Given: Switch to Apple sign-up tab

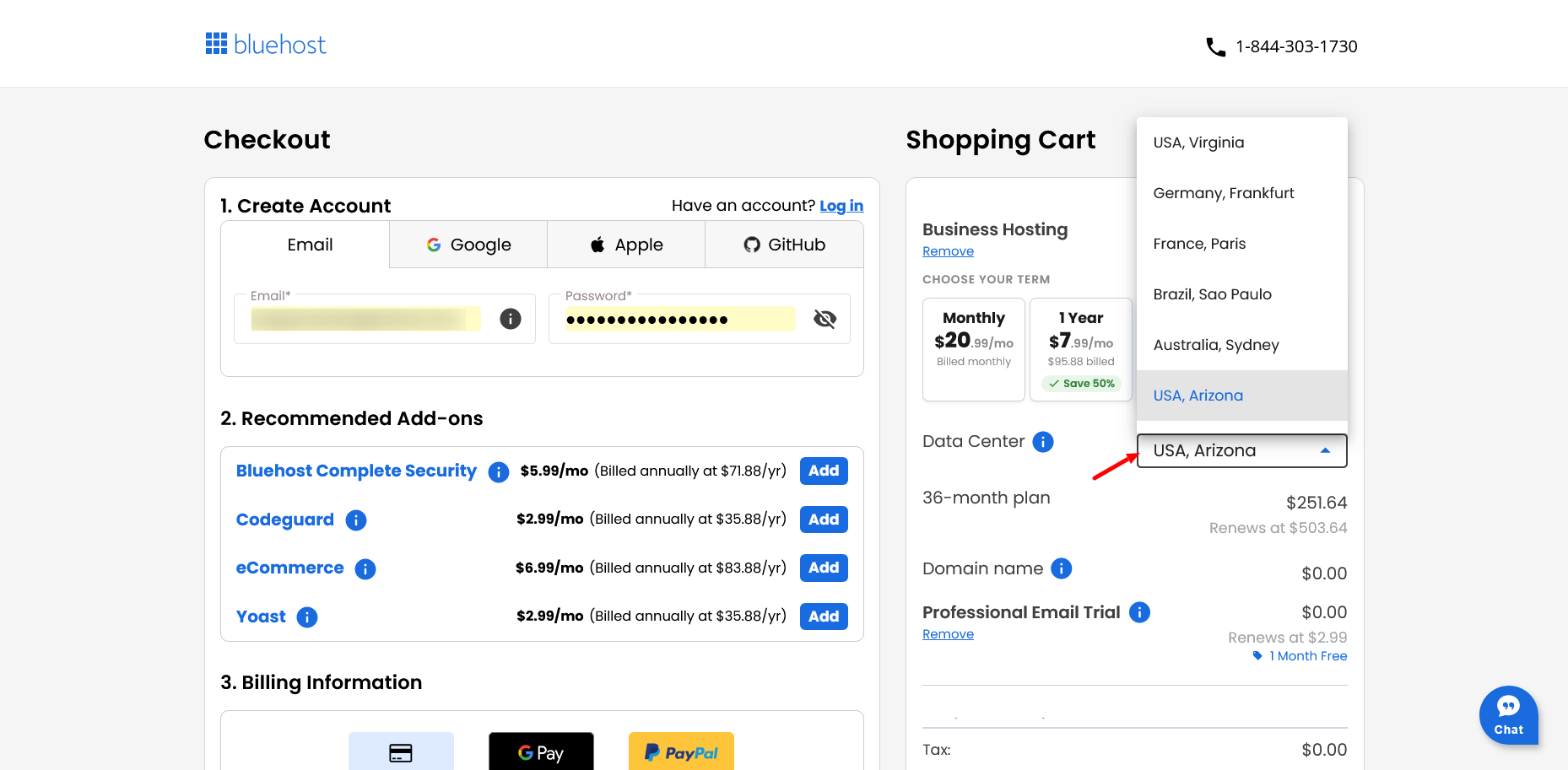Looking at the screenshot, I should coord(626,245).
